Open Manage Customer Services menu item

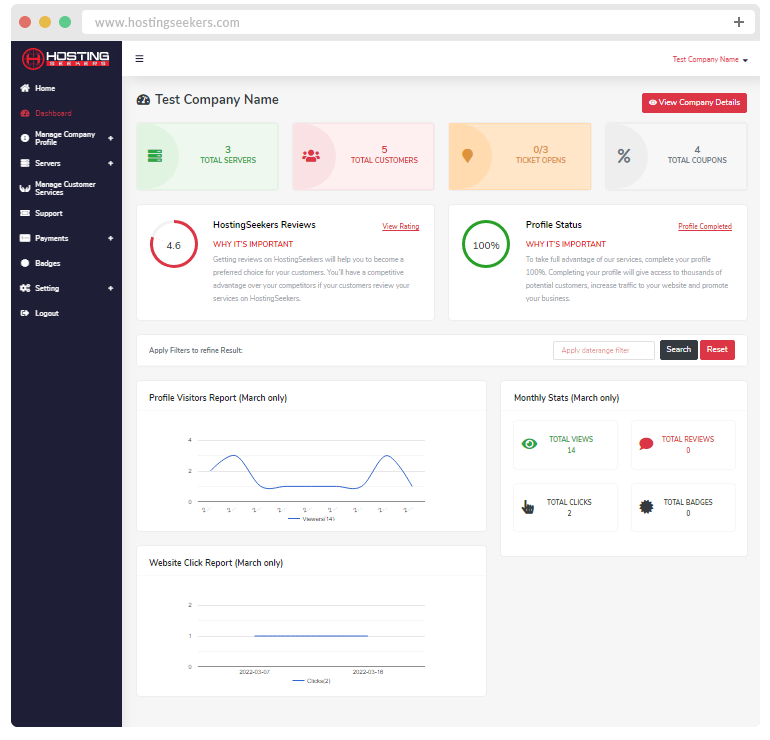coord(66,188)
